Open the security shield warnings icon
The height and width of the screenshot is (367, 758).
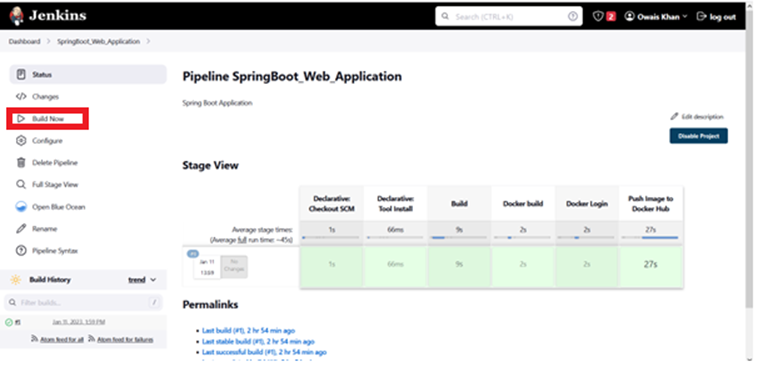click(x=598, y=16)
